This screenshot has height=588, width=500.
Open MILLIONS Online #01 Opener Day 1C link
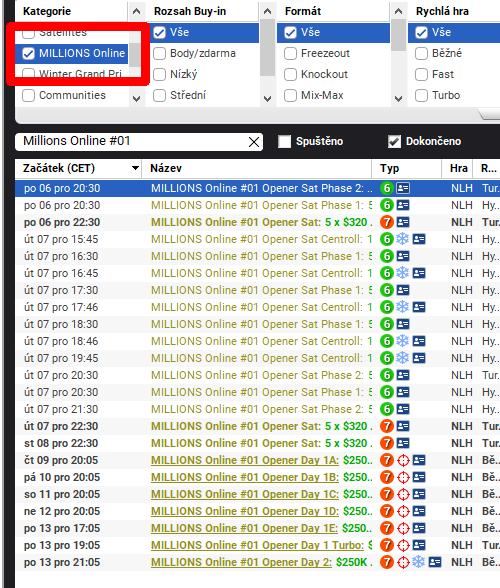[x=245, y=494]
